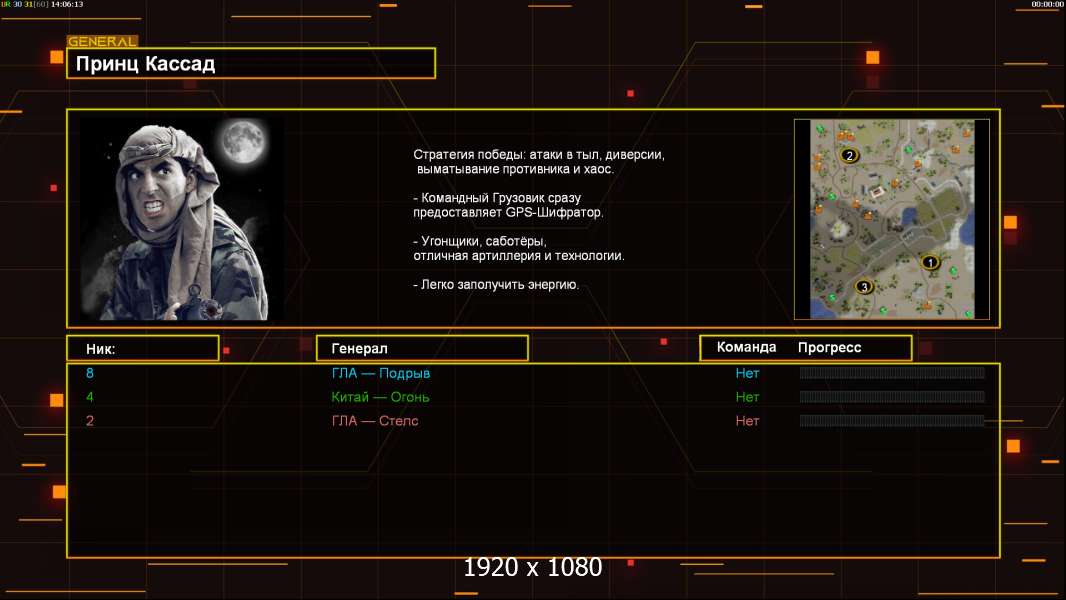This screenshot has width=1066, height=600.
Task: Click the Ник: column header
Action: (143, 349)
